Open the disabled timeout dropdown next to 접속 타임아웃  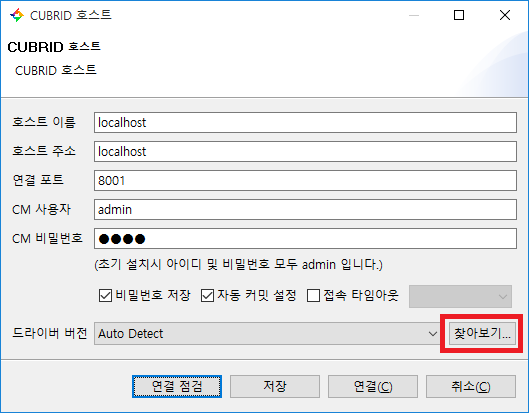460,297
